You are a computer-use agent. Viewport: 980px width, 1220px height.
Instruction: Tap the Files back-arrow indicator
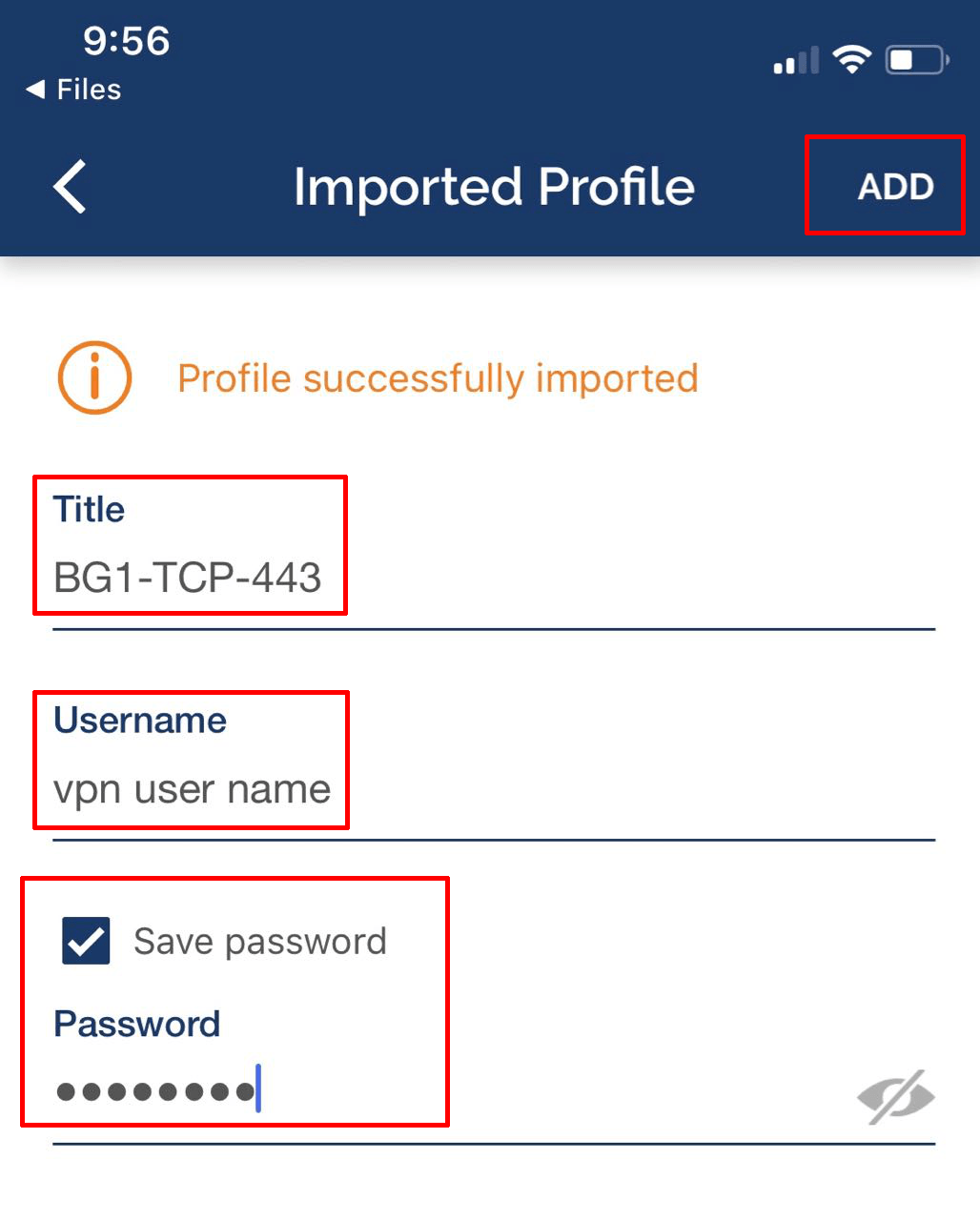pyautogui.click(x=73, y=89)
